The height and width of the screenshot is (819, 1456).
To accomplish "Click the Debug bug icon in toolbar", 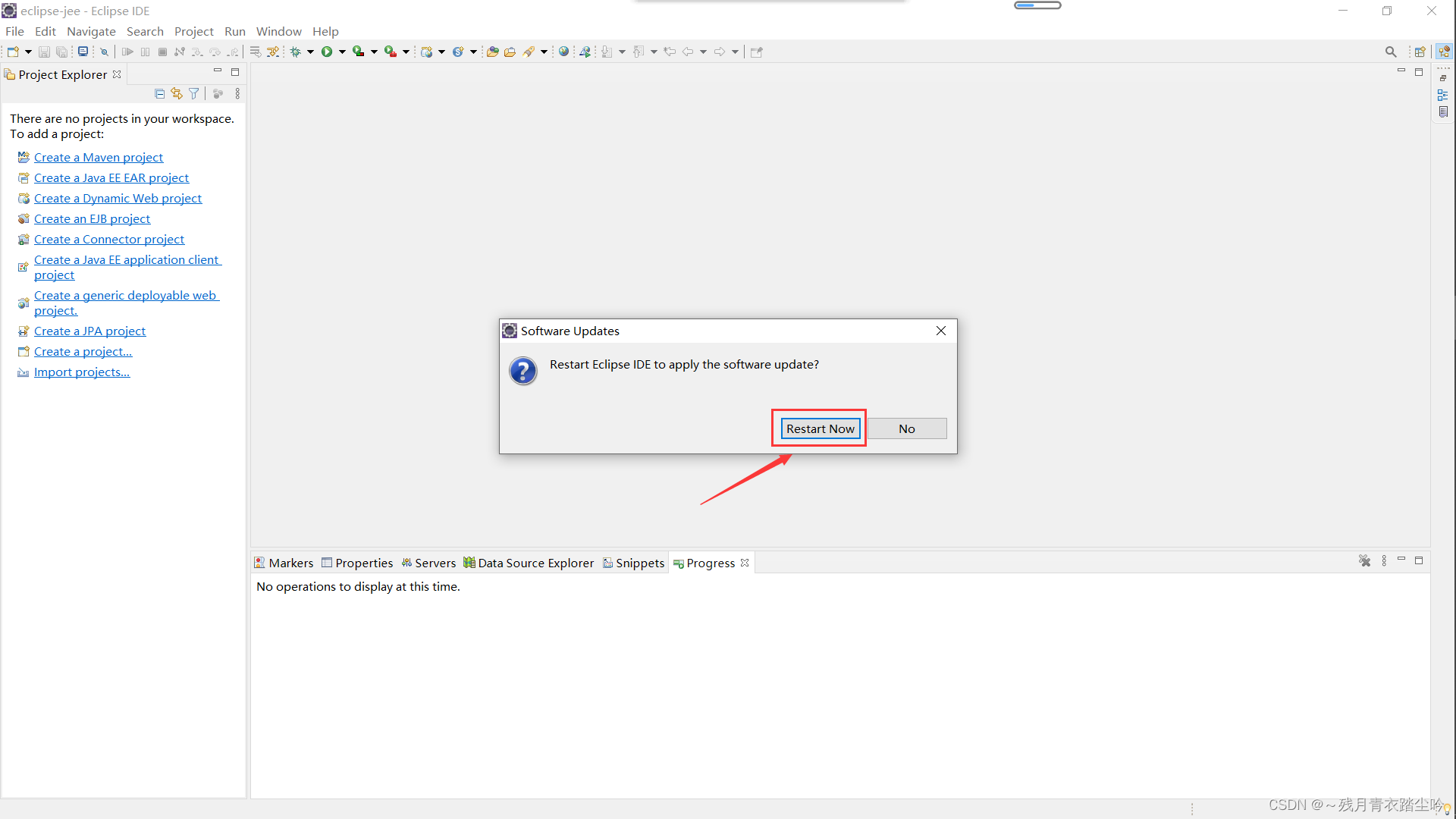I will click(296, 52).
